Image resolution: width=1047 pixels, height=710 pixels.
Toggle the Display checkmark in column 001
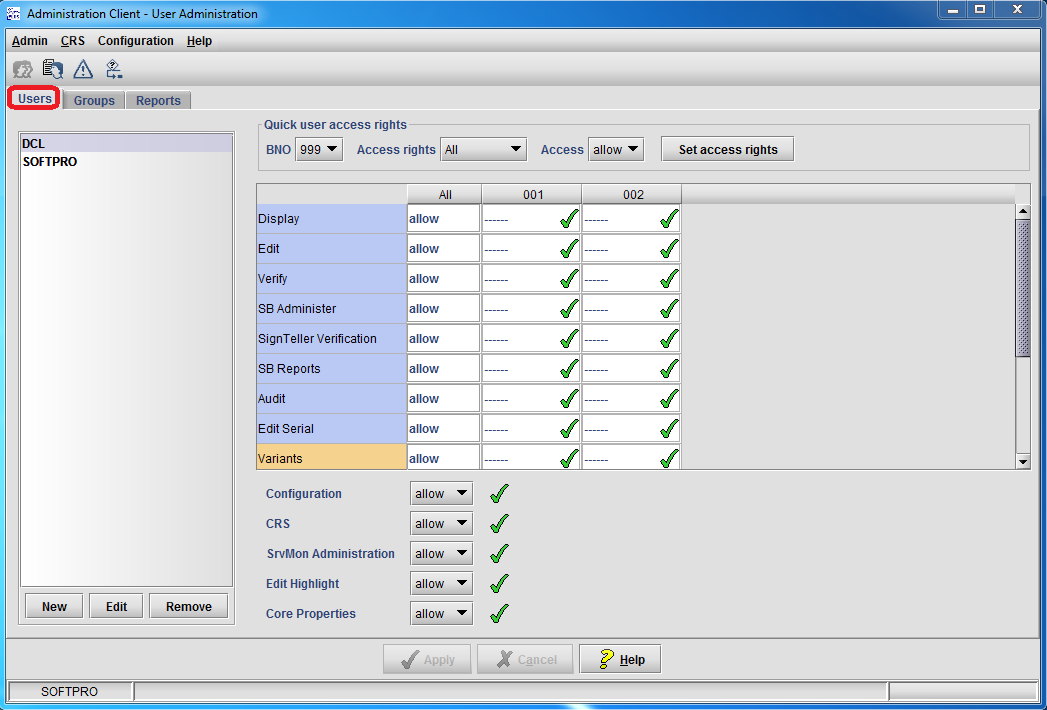coord(569,219)
